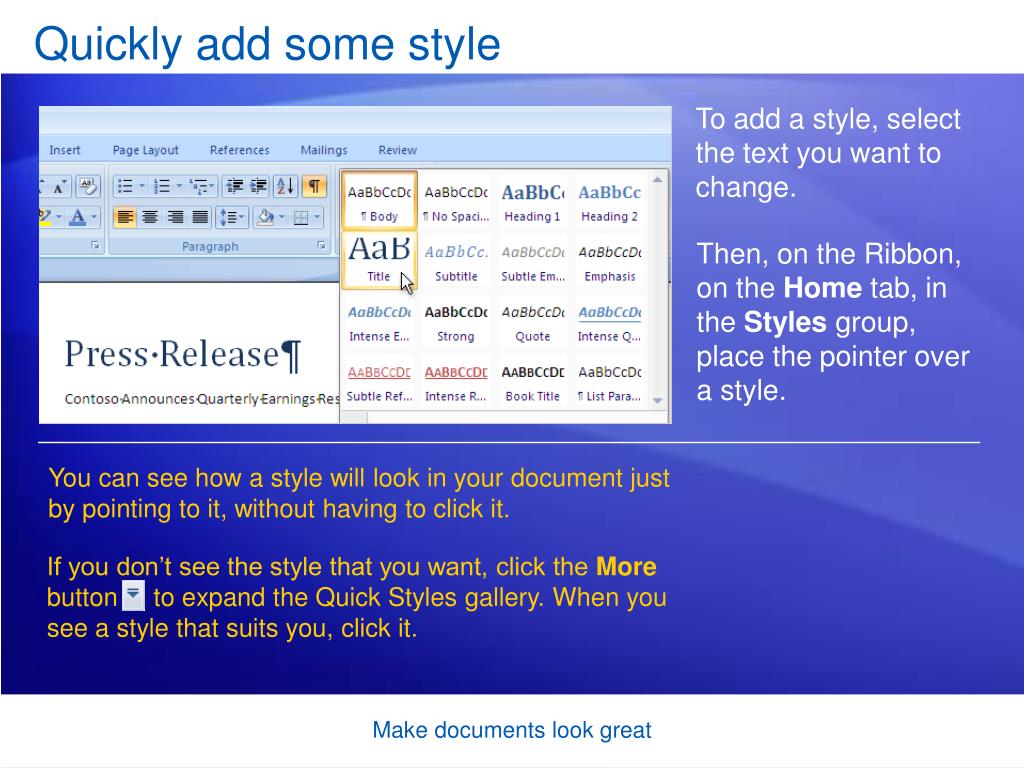
Task: Click the Shading paint bucket icon
Action: point(265,217)
